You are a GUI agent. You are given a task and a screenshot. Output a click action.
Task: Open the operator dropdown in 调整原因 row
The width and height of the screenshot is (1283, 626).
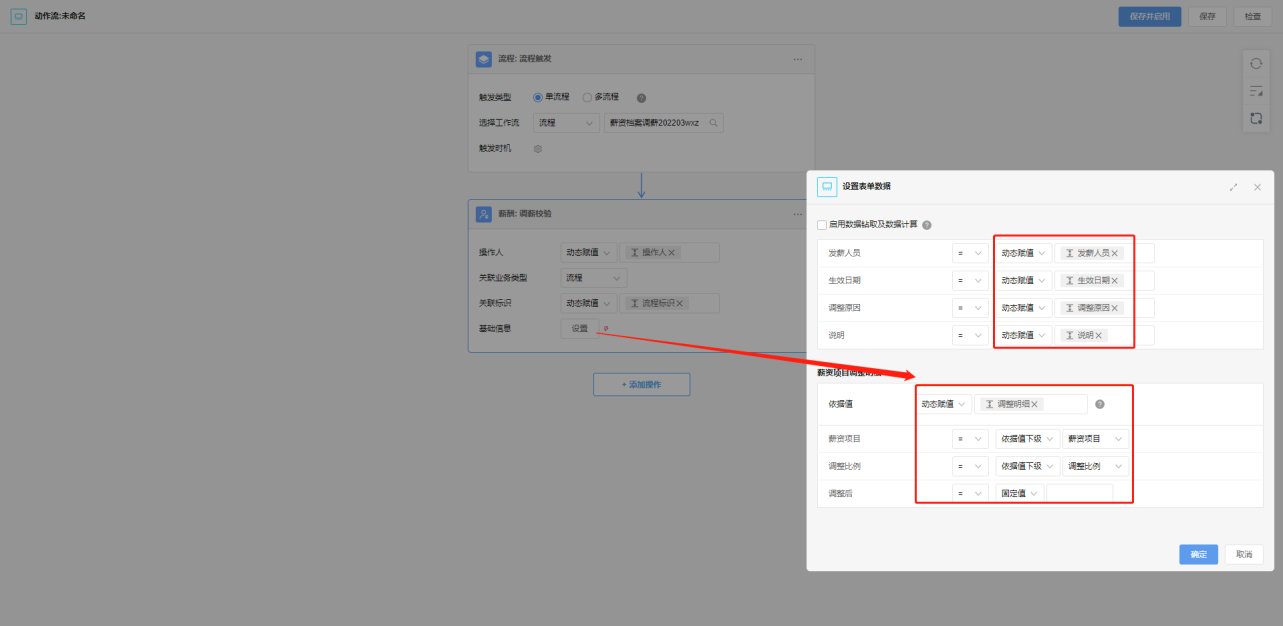(x=970, y=307)
